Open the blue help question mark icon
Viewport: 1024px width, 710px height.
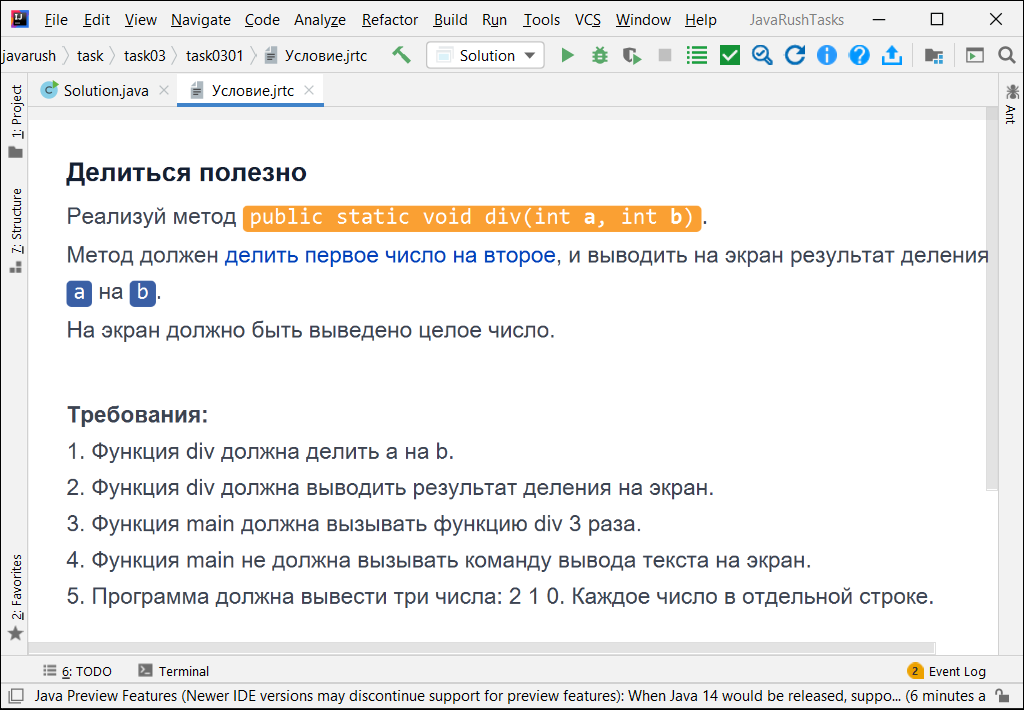click(859, 56)
